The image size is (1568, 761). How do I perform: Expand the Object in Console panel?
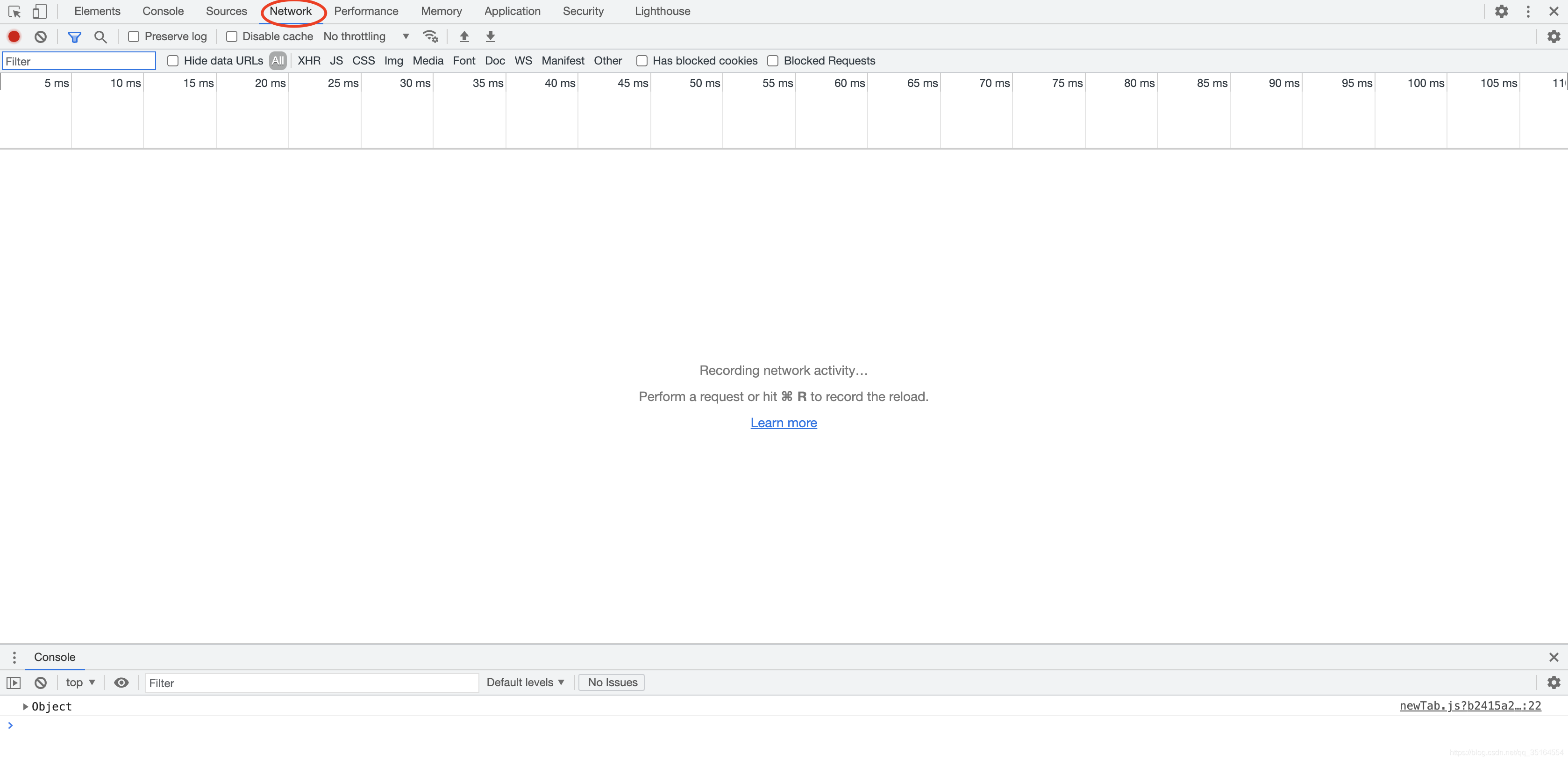tap(23, 706)
